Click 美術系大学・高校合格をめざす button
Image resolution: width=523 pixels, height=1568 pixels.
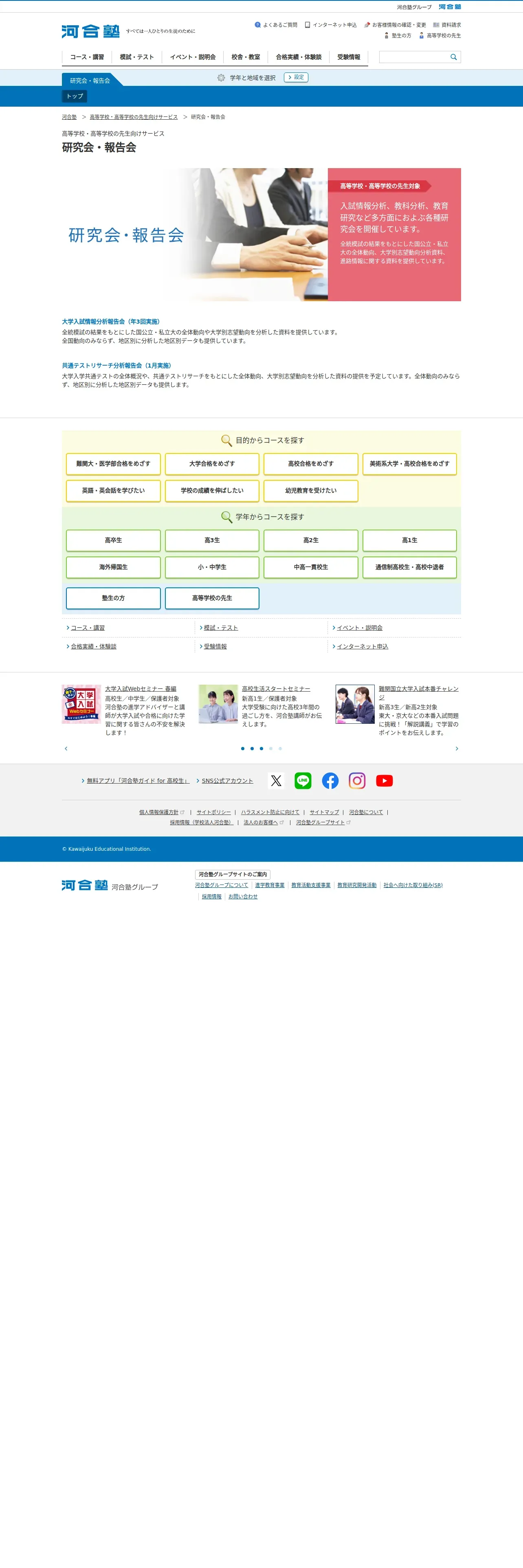410,464
